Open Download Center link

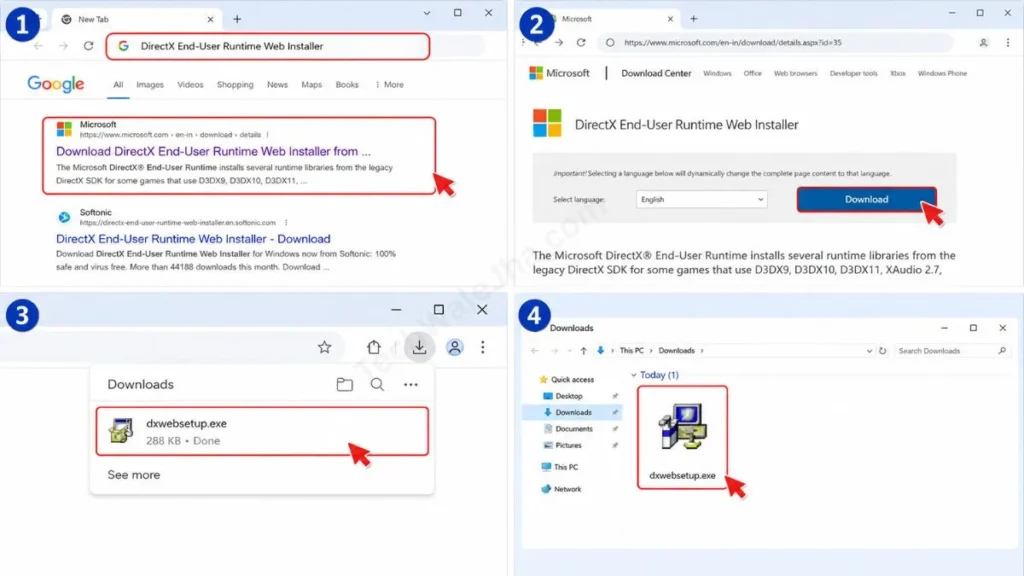coord(656,73)
